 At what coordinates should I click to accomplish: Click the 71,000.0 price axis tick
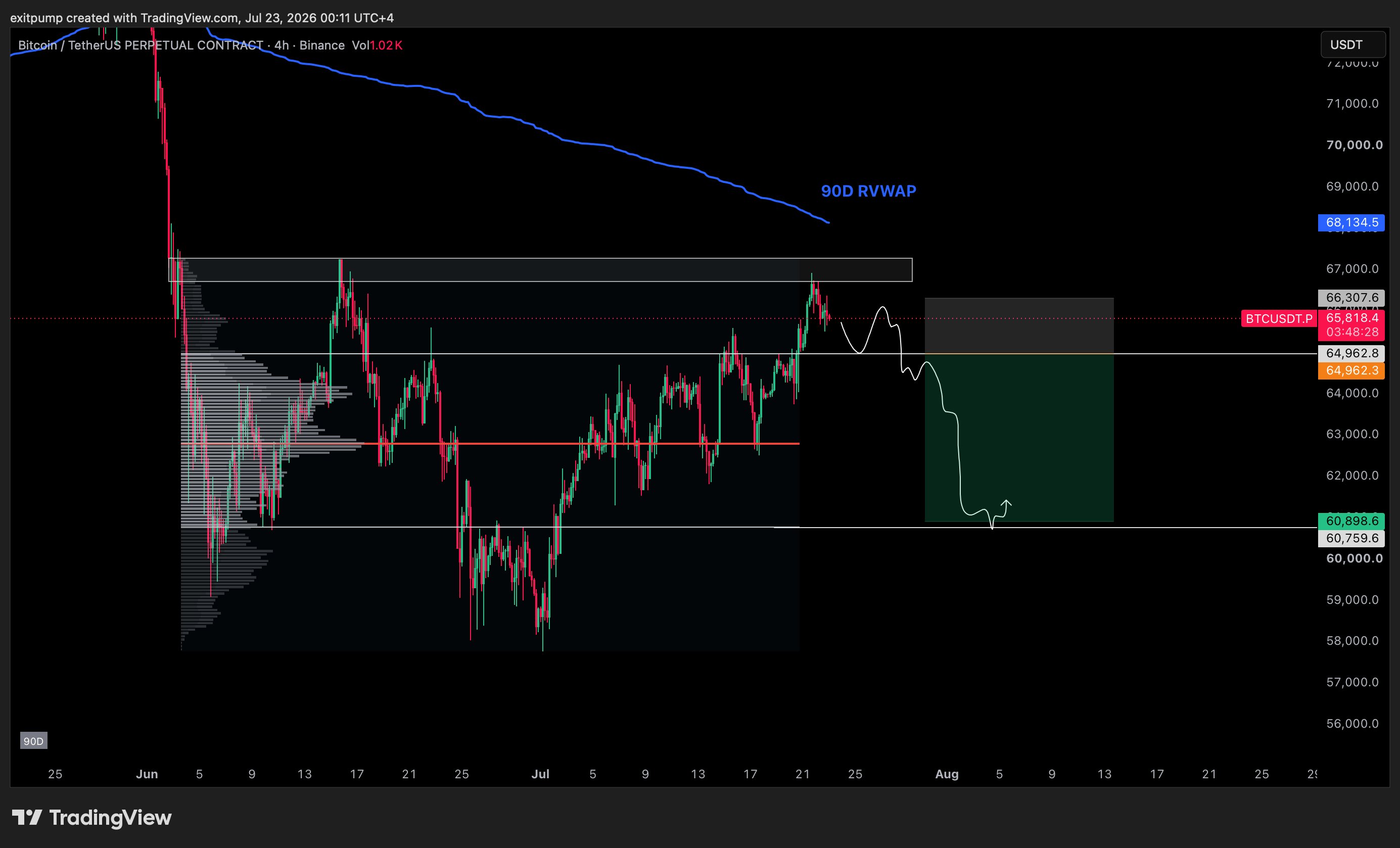[x=1352, y=104]
